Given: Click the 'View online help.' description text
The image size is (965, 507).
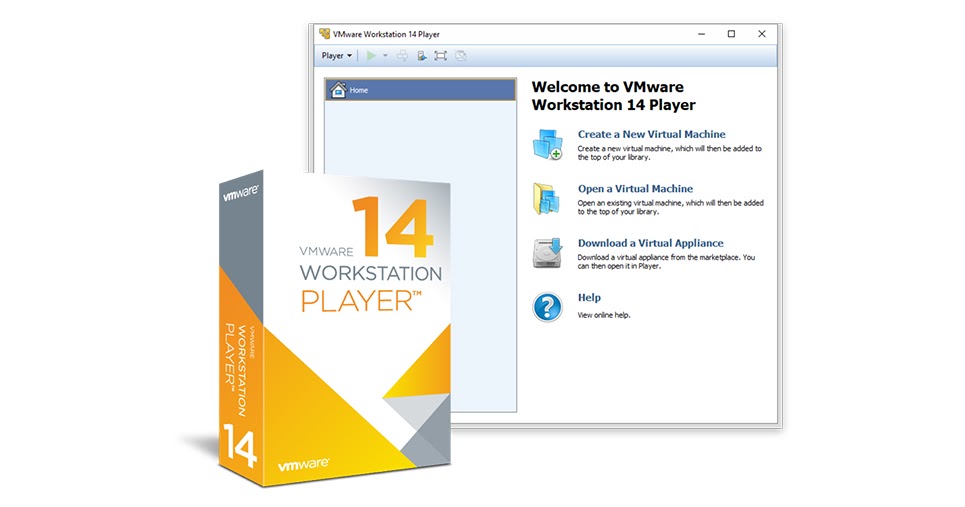Looking at the screenshot, I should (x=604, y=315).
